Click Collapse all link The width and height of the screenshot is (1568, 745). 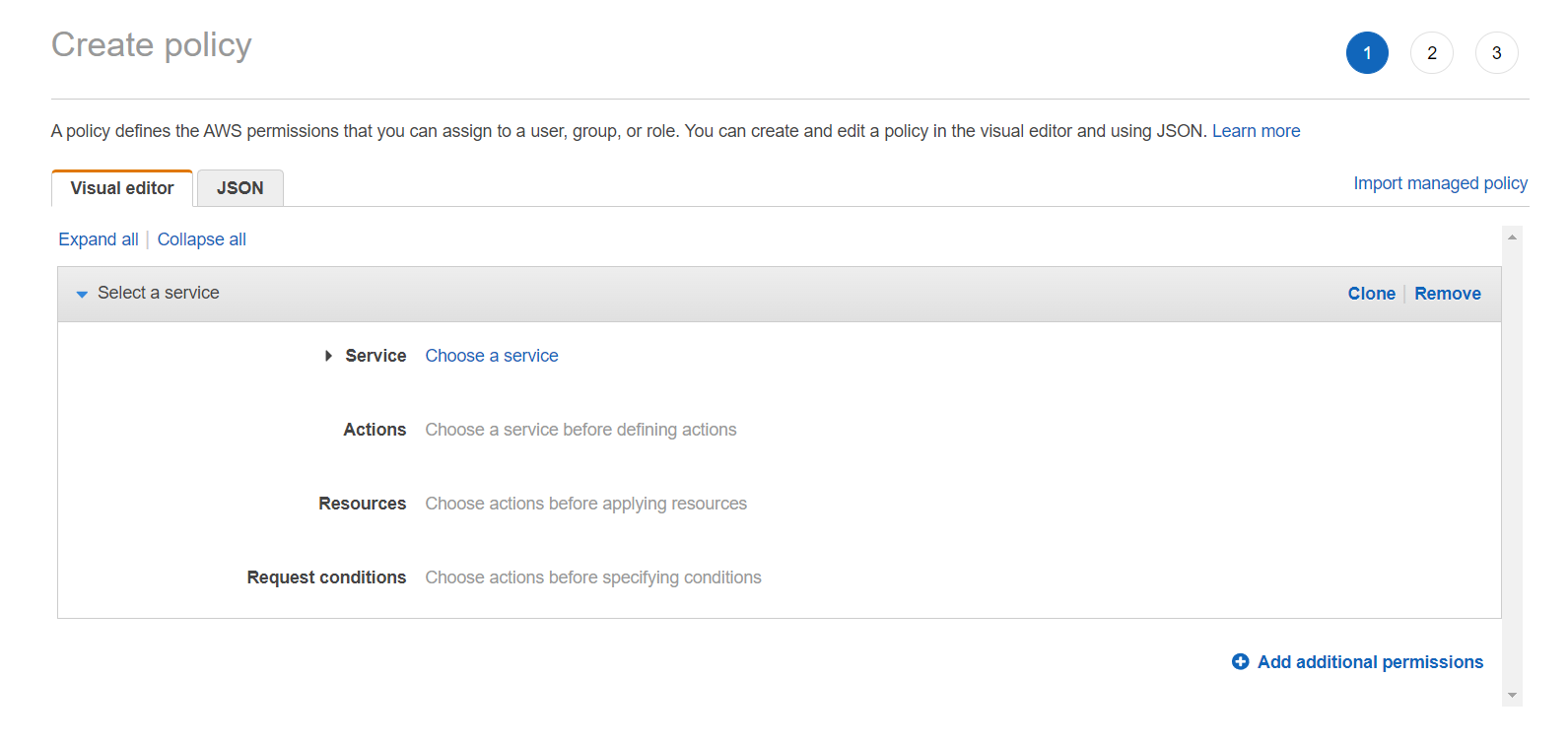tap(202, 239)
